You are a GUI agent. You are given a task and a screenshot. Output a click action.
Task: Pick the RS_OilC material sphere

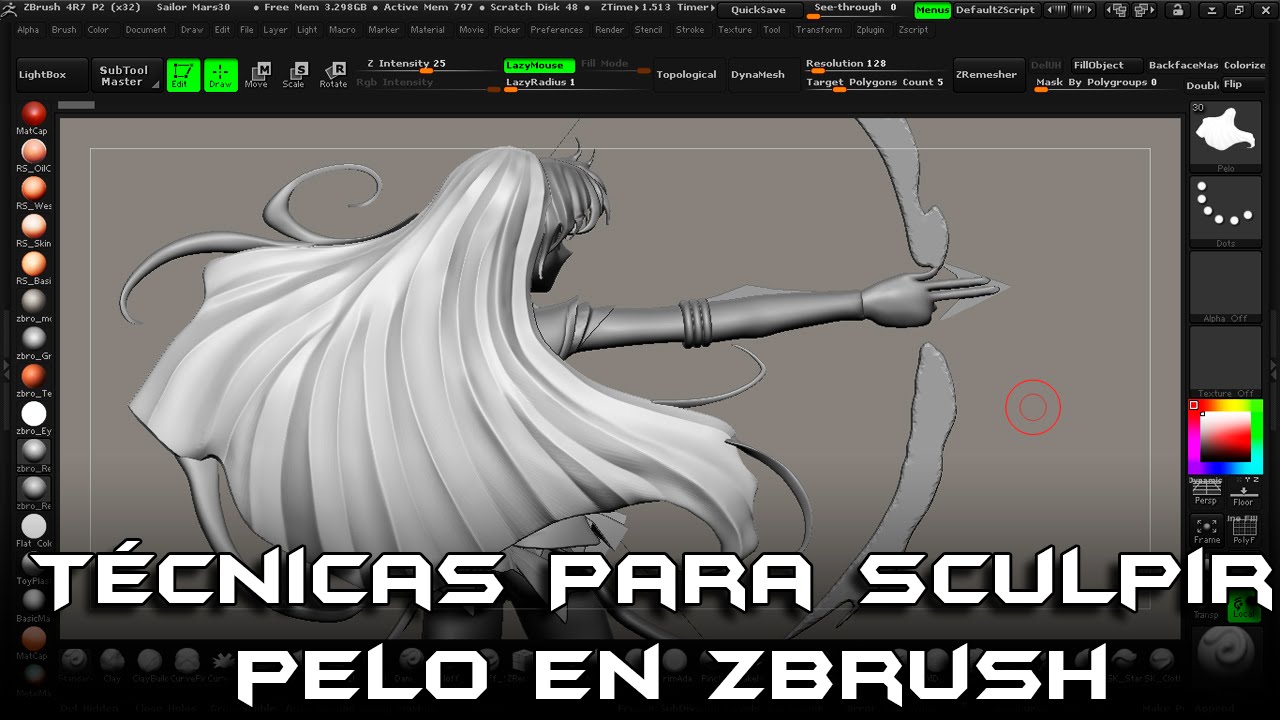point(34,151)
